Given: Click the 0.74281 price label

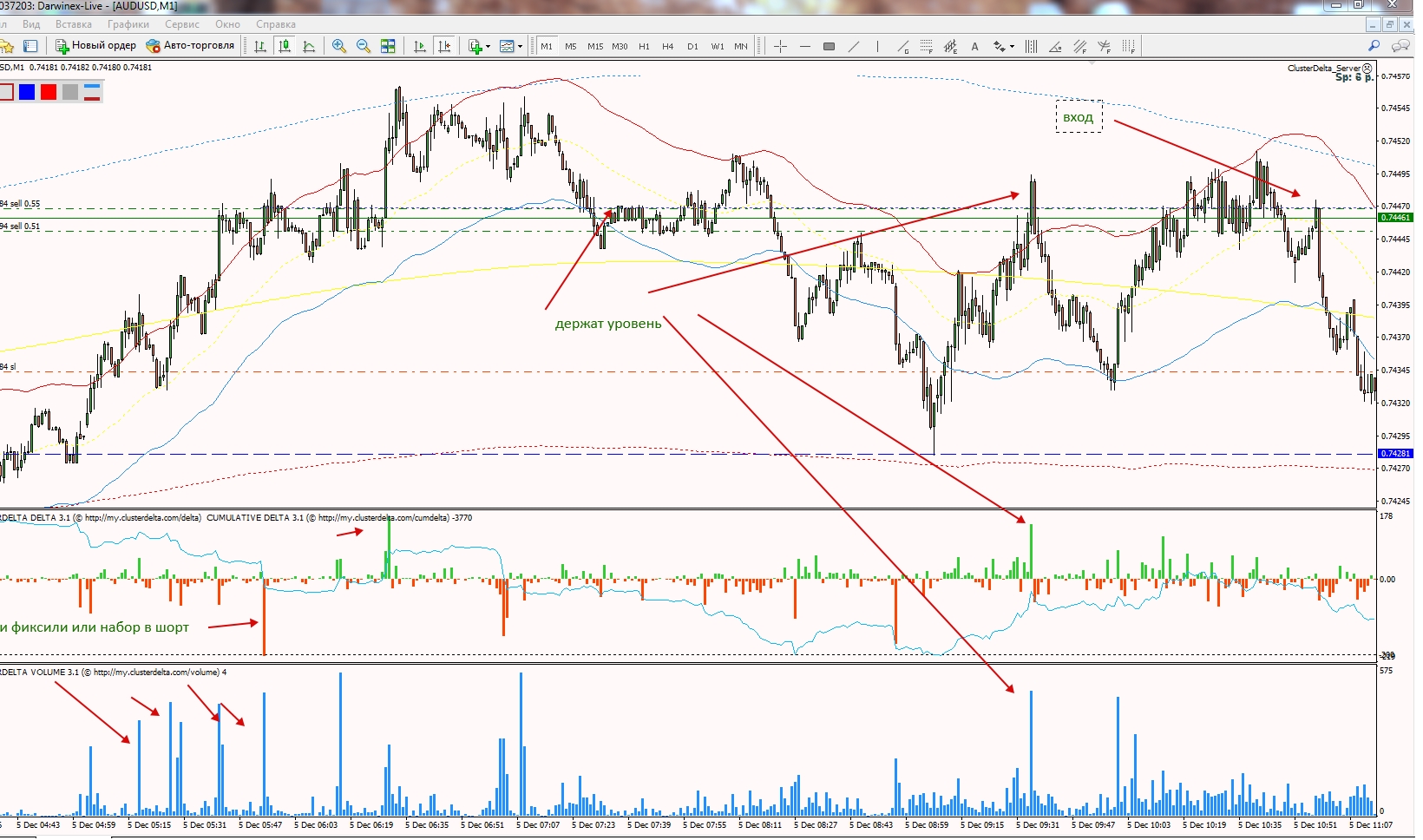Looking at the screenshot, I should (x=1396, y=454).
